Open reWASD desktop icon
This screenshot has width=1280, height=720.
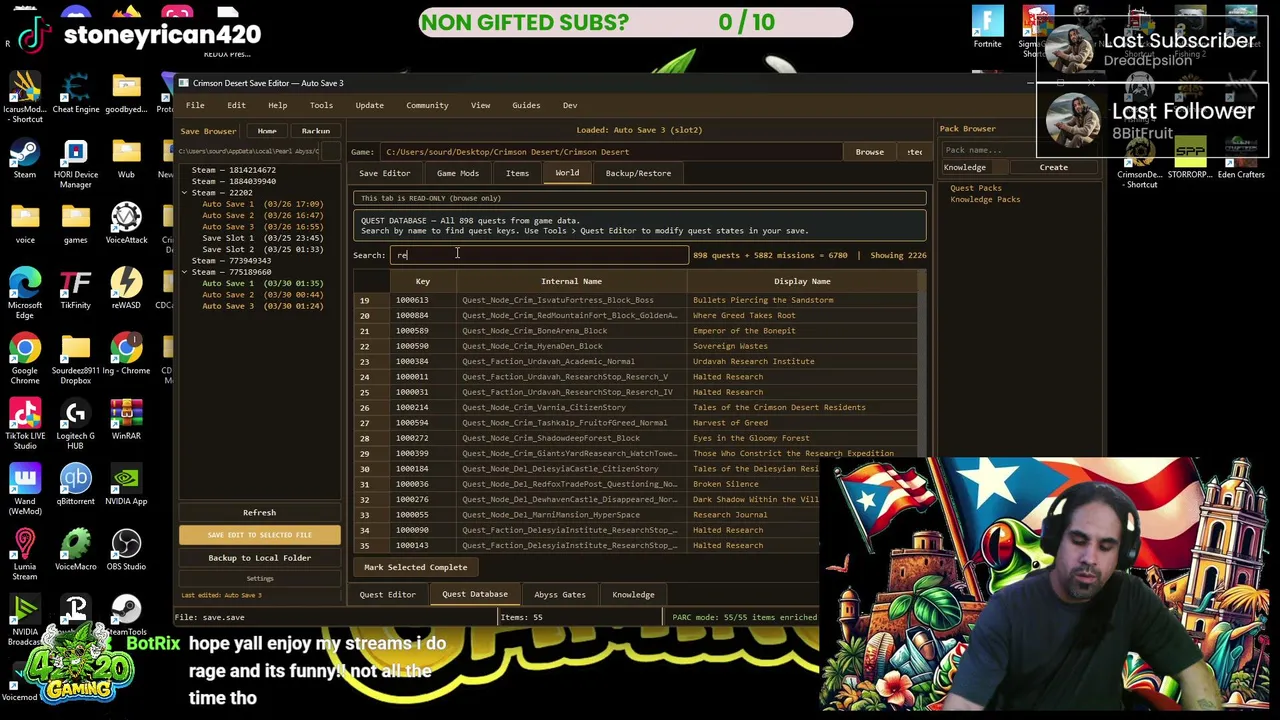coord(126,290)
